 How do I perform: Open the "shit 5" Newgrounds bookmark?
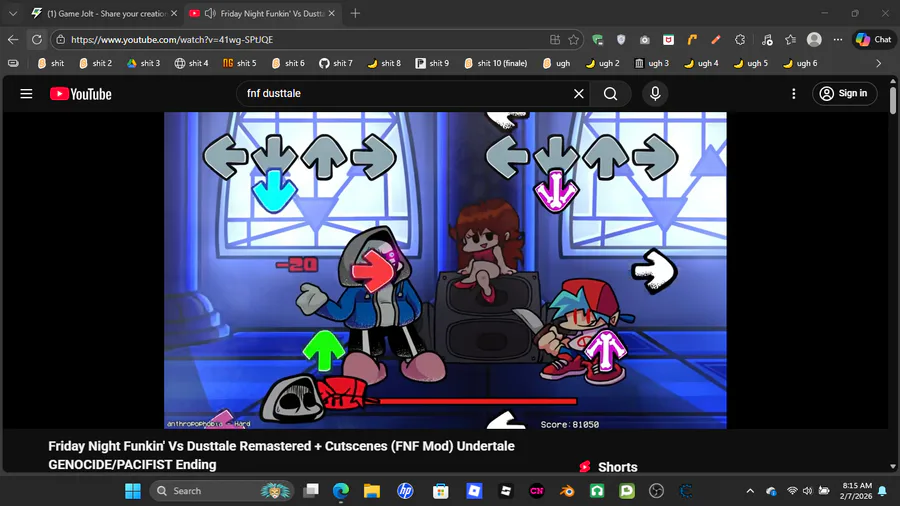tap(240, 63)
